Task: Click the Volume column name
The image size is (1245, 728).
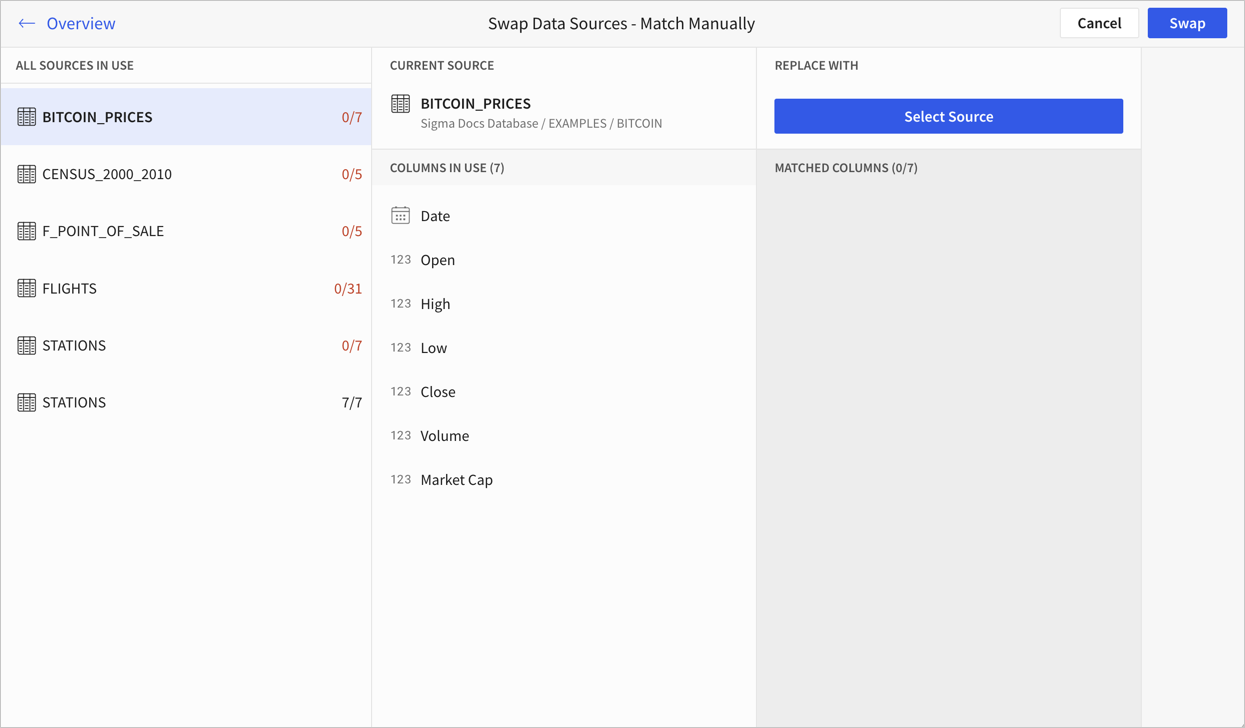Action: 445,436
